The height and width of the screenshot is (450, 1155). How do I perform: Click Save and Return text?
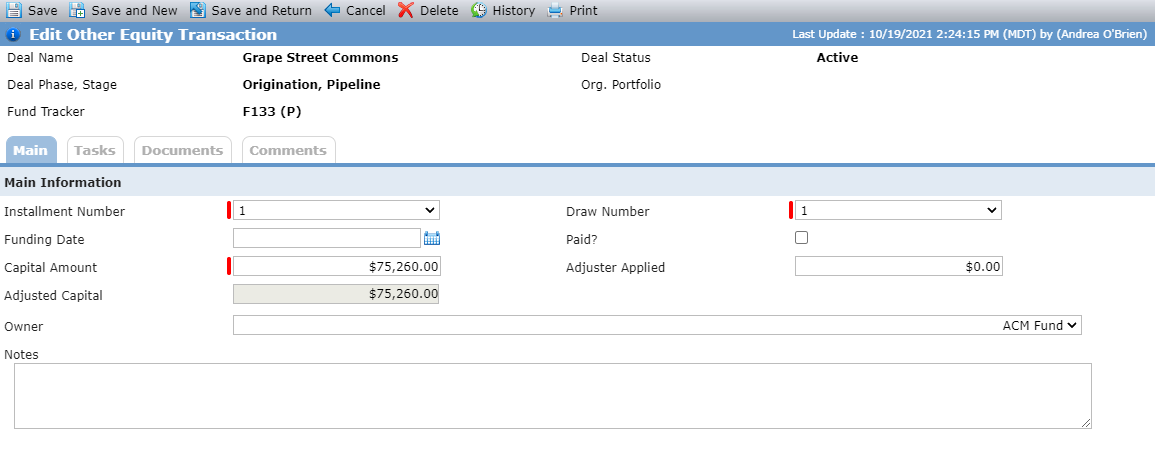tap(261, 11)
